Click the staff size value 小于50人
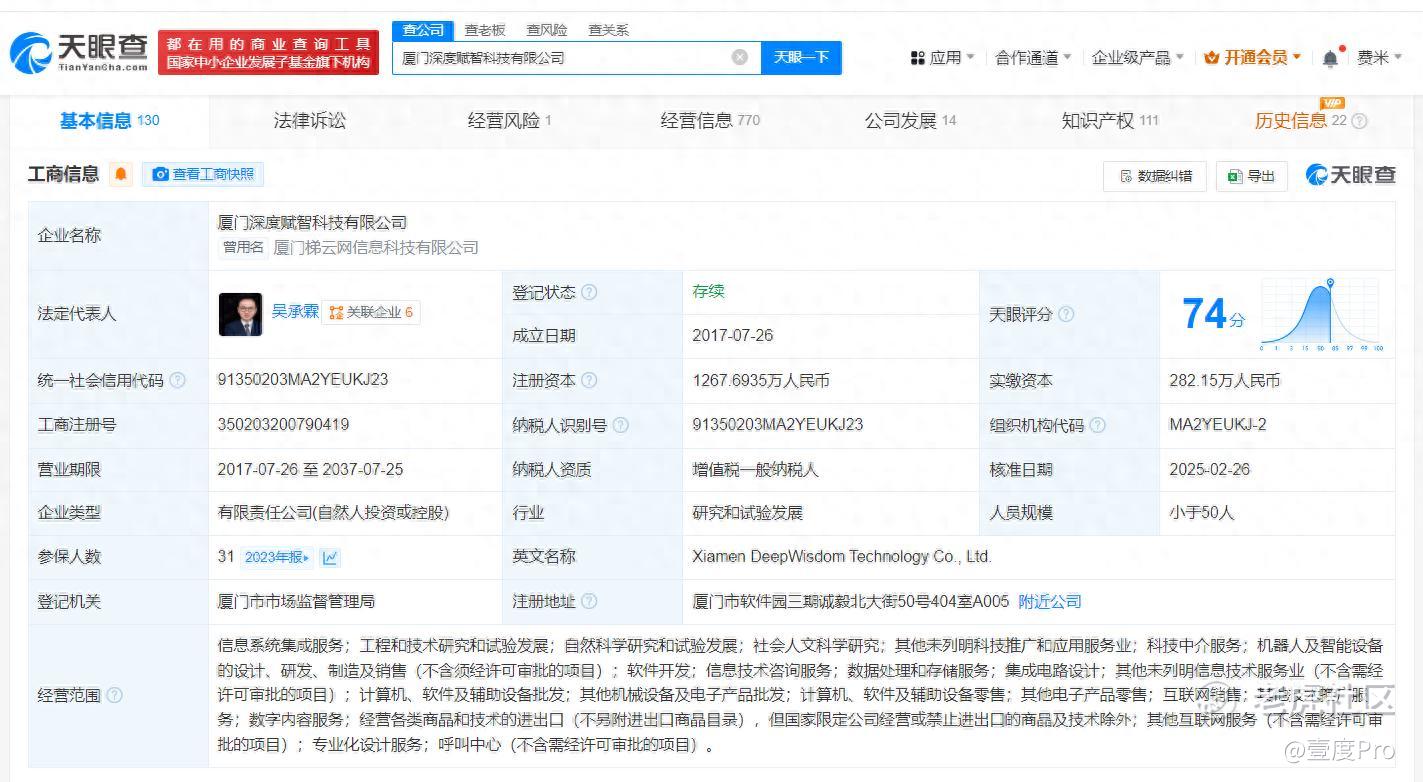 point(1202,513)
